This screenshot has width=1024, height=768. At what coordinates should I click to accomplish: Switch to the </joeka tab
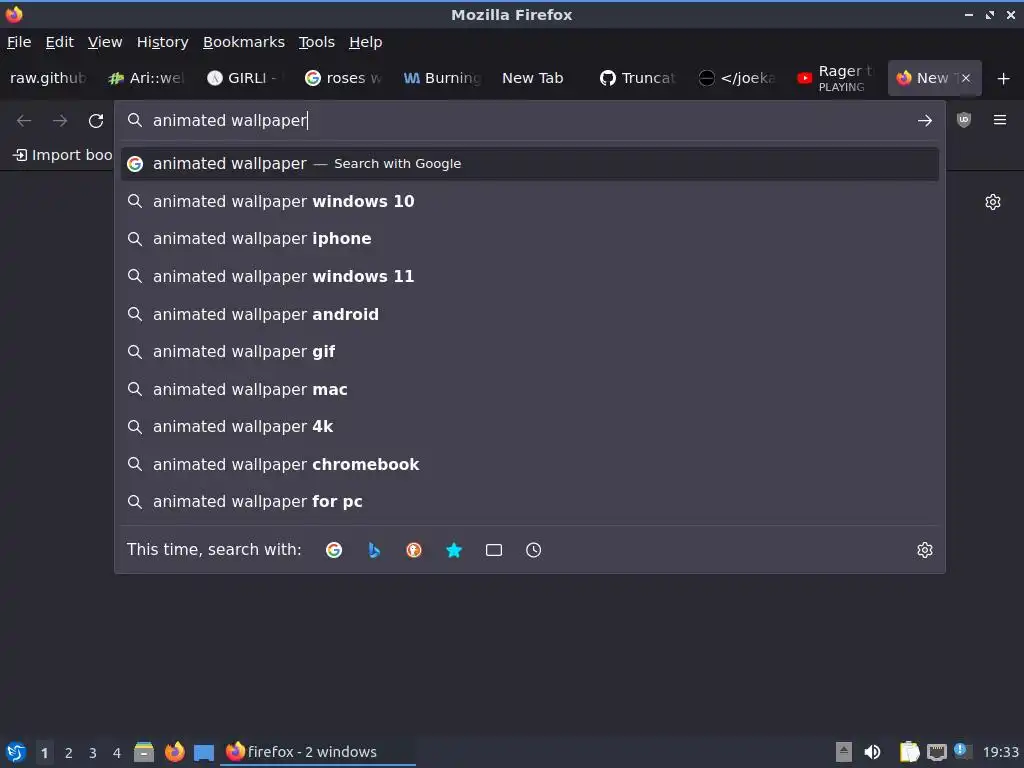tap(737, 78)
